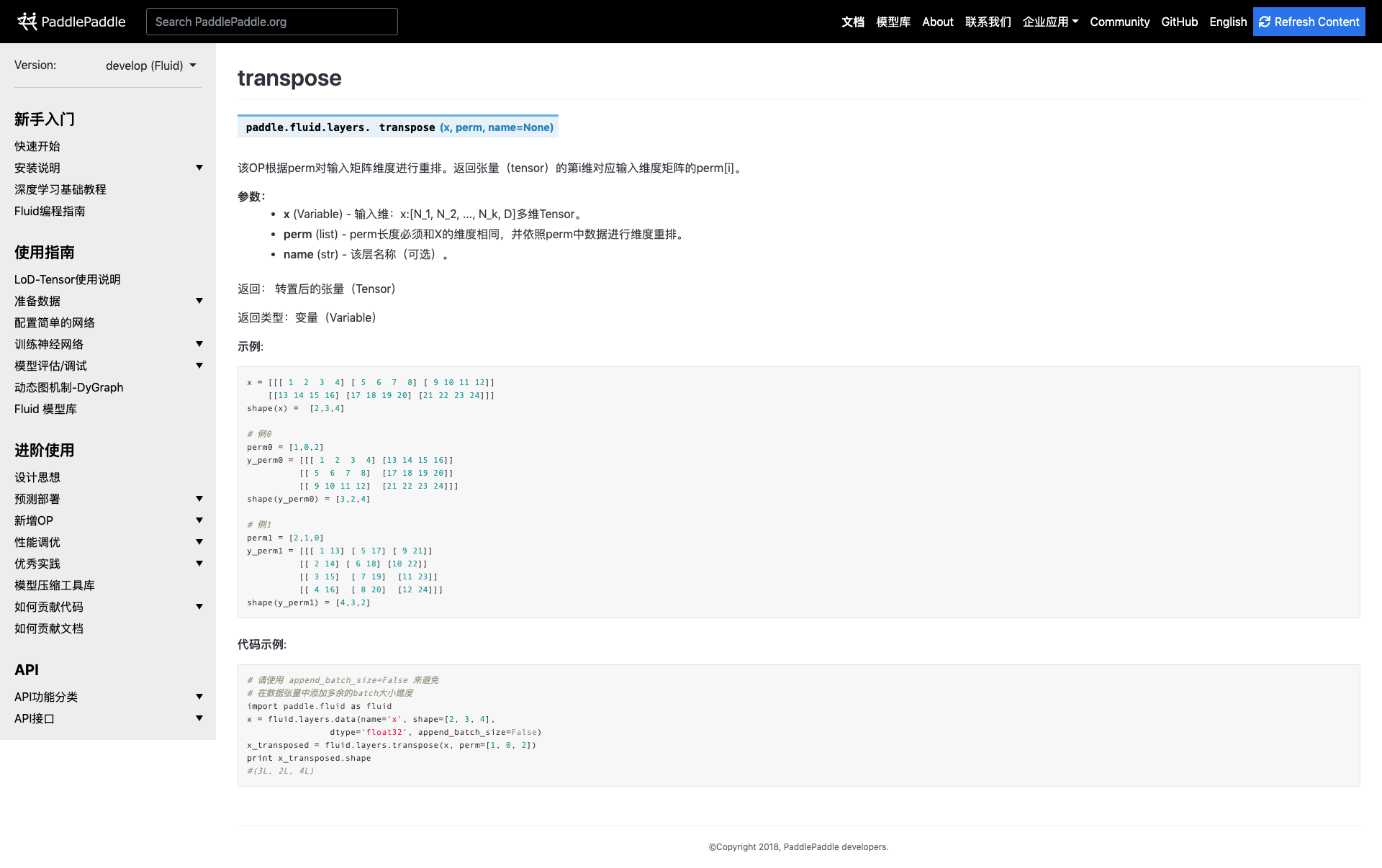Open the 模型库 nav item
This screenshot has width=1382, height=868.
(893, 22)
